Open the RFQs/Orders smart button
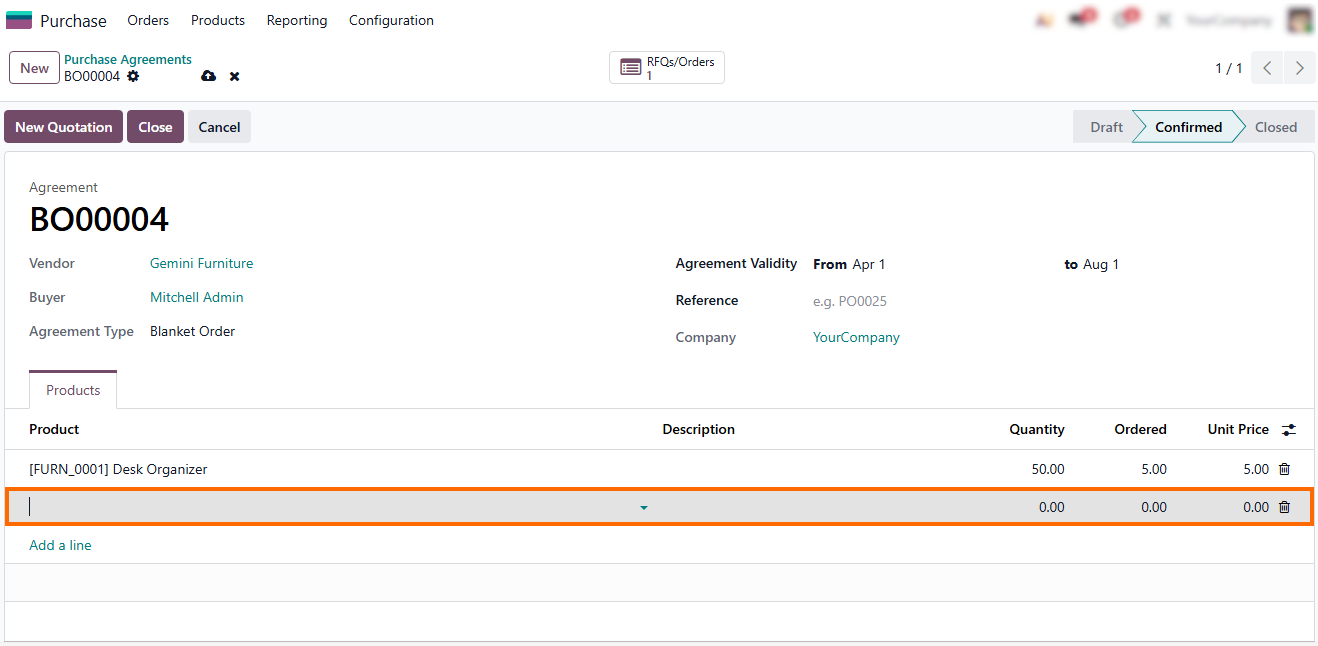 tap(667, 68)
